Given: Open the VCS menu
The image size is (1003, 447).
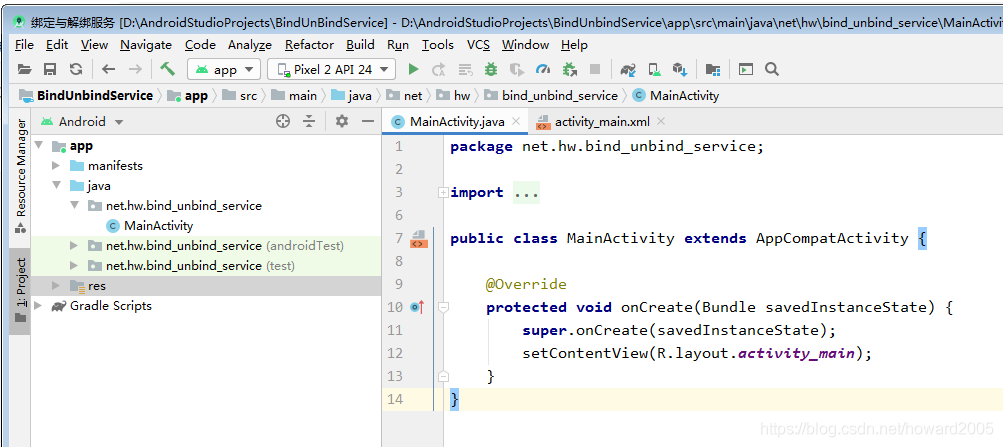Looking at the screenshot, I should tap(478, 45).
